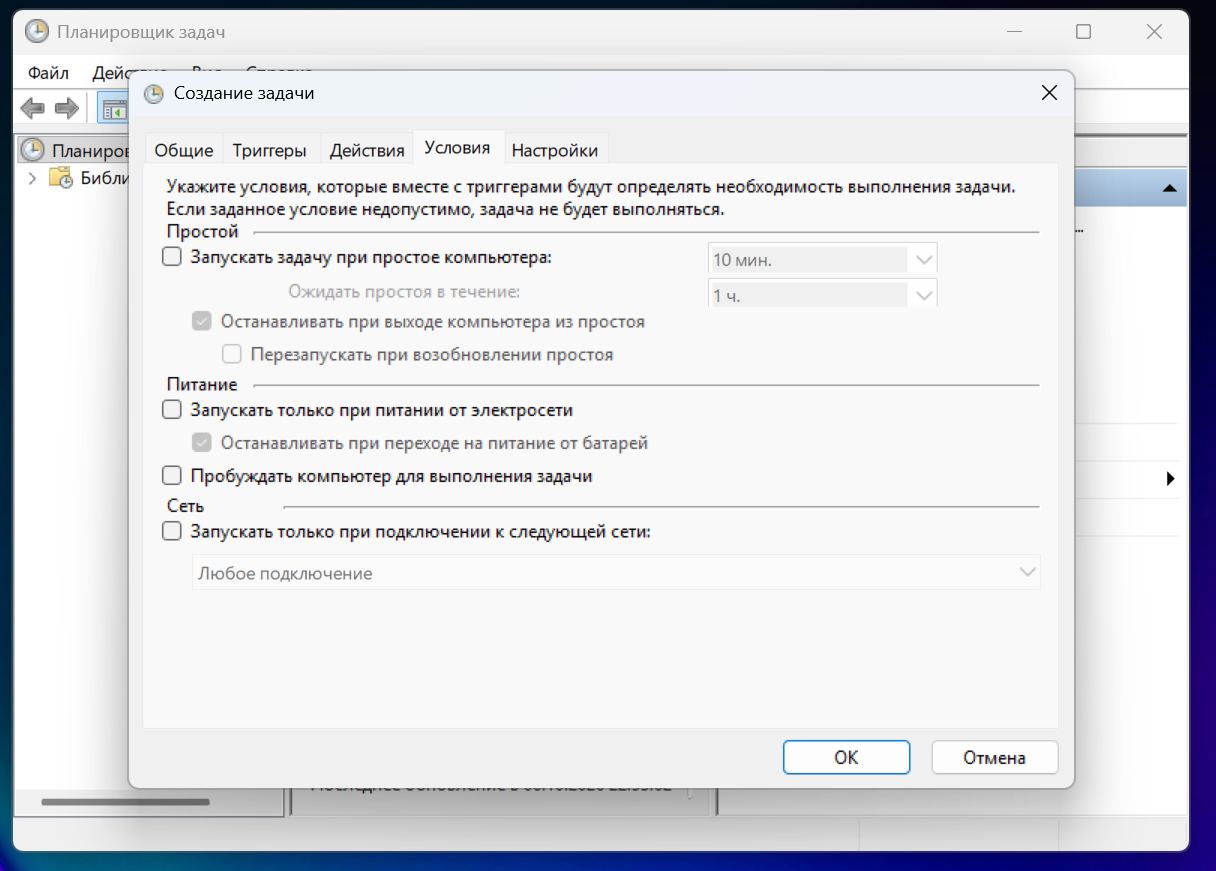Click the horizontal scrollbar under the tree pane
Viewport: 1216px width, 871px height.
126,802
